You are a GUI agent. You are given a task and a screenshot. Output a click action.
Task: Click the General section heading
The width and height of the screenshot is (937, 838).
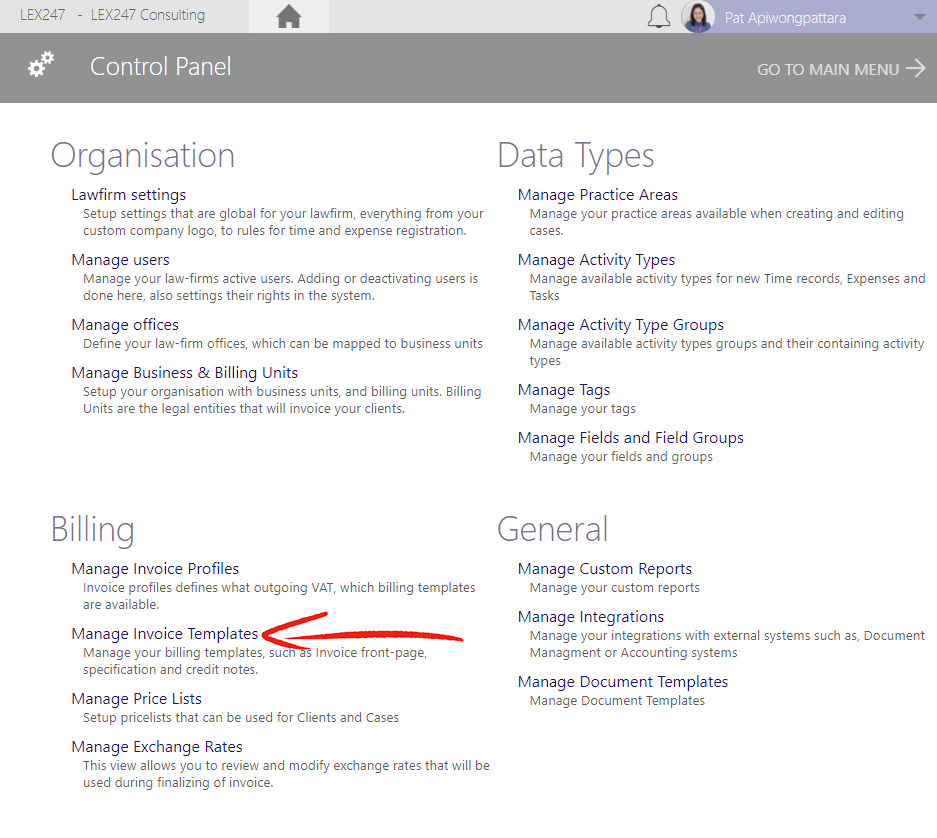pyautogui.click(x=553, y=530)
